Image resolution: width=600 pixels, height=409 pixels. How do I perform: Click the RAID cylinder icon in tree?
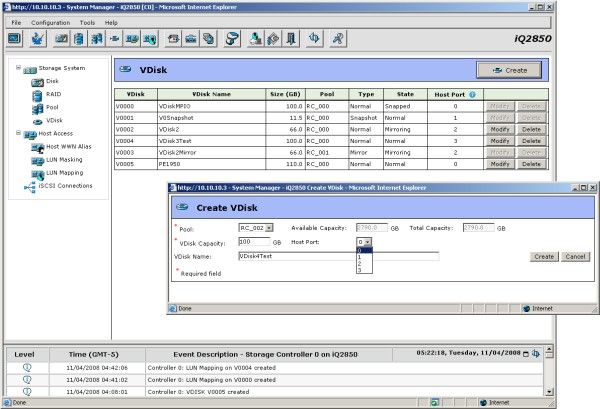click(37, 96)
